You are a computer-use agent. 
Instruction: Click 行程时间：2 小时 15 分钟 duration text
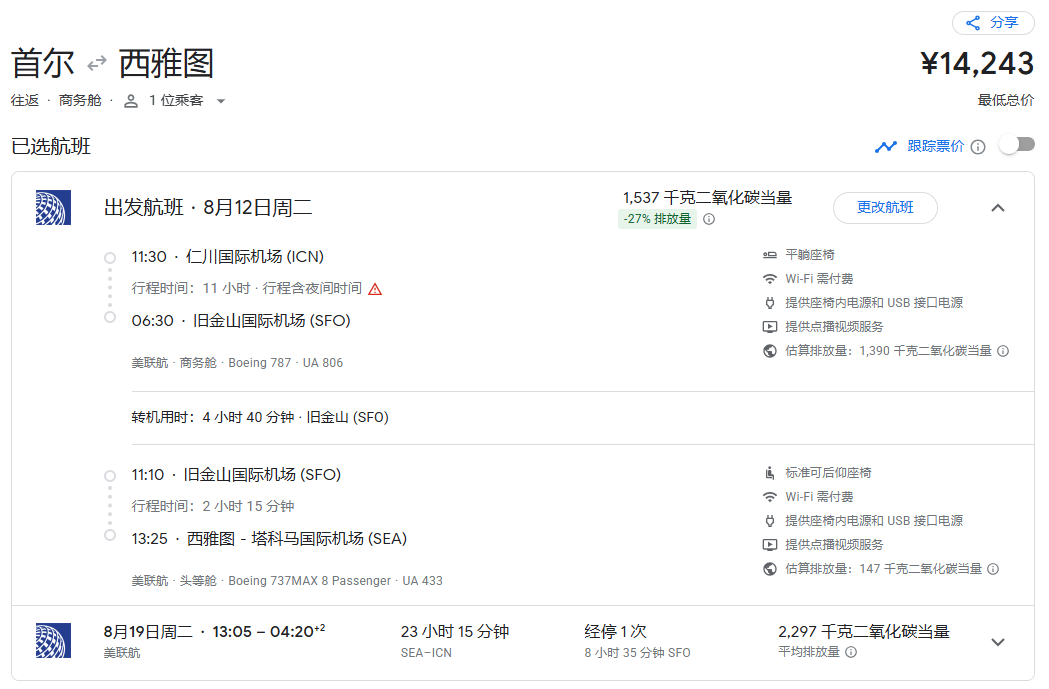click(x=213, y=506)
